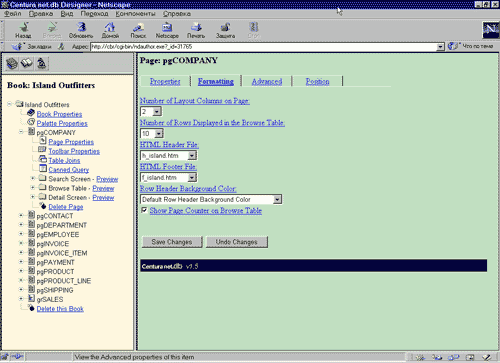The height and width of the screenshot is (363, 500).
Task: Click the Back (Назад) navigation toolbar icon
Action: click(23, 27)
